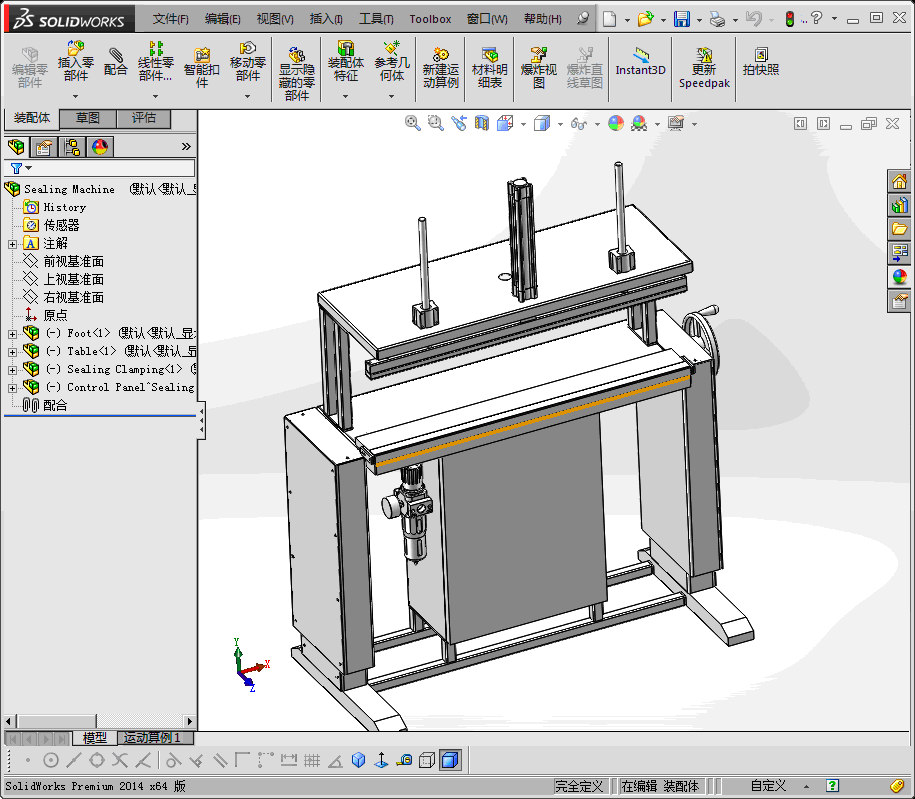Expand the 注解 (Annotations) tree node
The width and height of the screenshot is (915, 799).
12,244
